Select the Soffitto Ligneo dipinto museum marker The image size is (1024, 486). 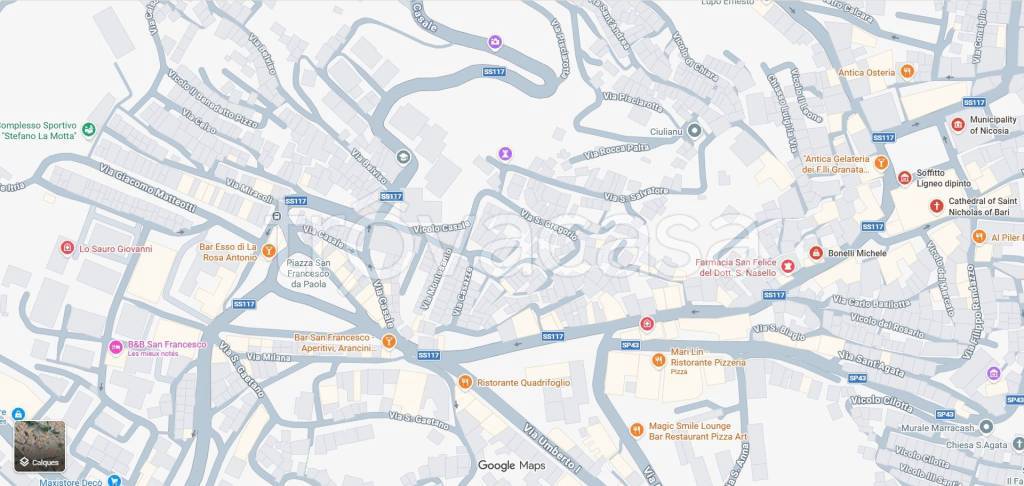[x=904, y=178]
